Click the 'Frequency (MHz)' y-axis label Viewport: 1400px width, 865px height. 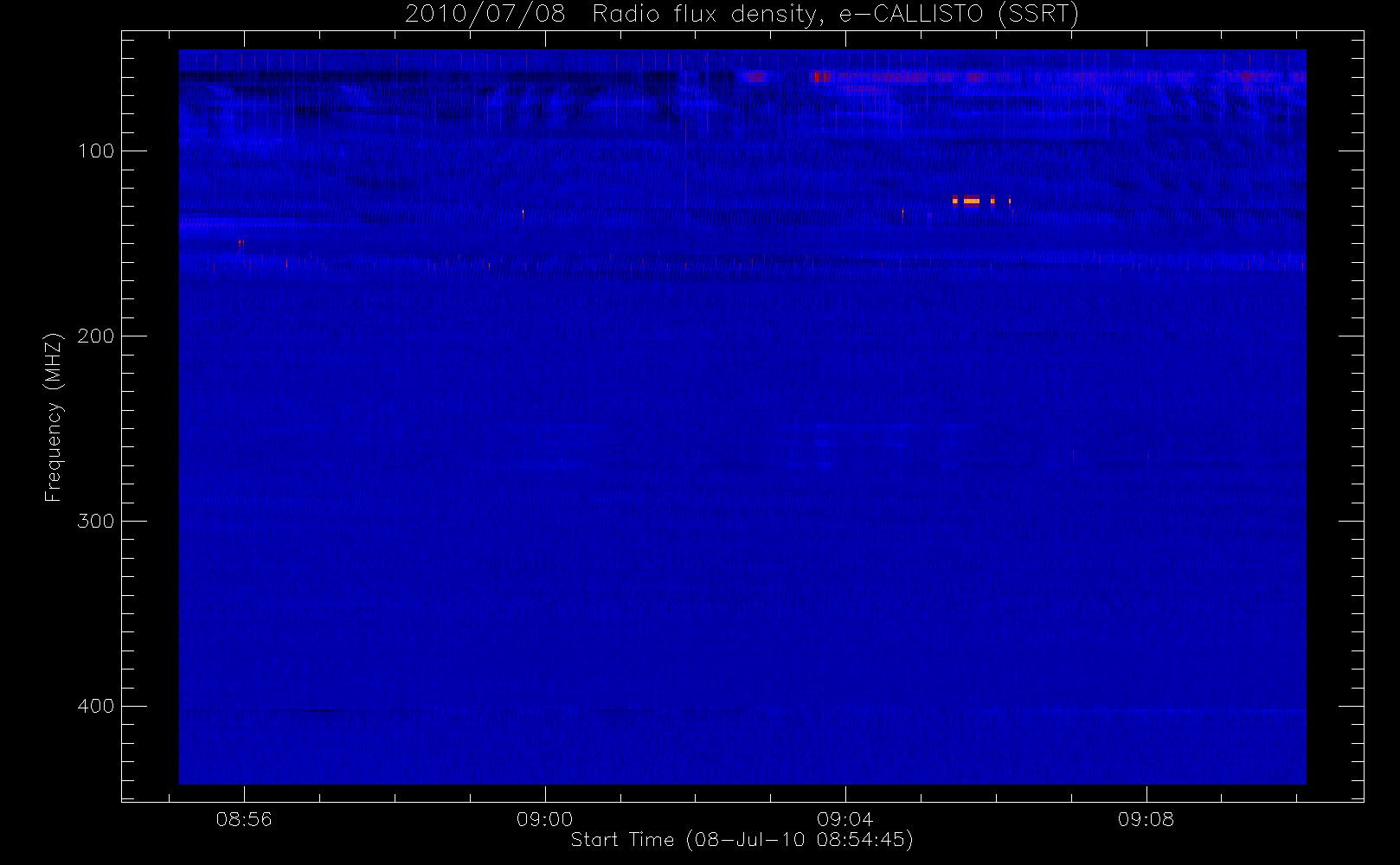(x=54, y=417)
